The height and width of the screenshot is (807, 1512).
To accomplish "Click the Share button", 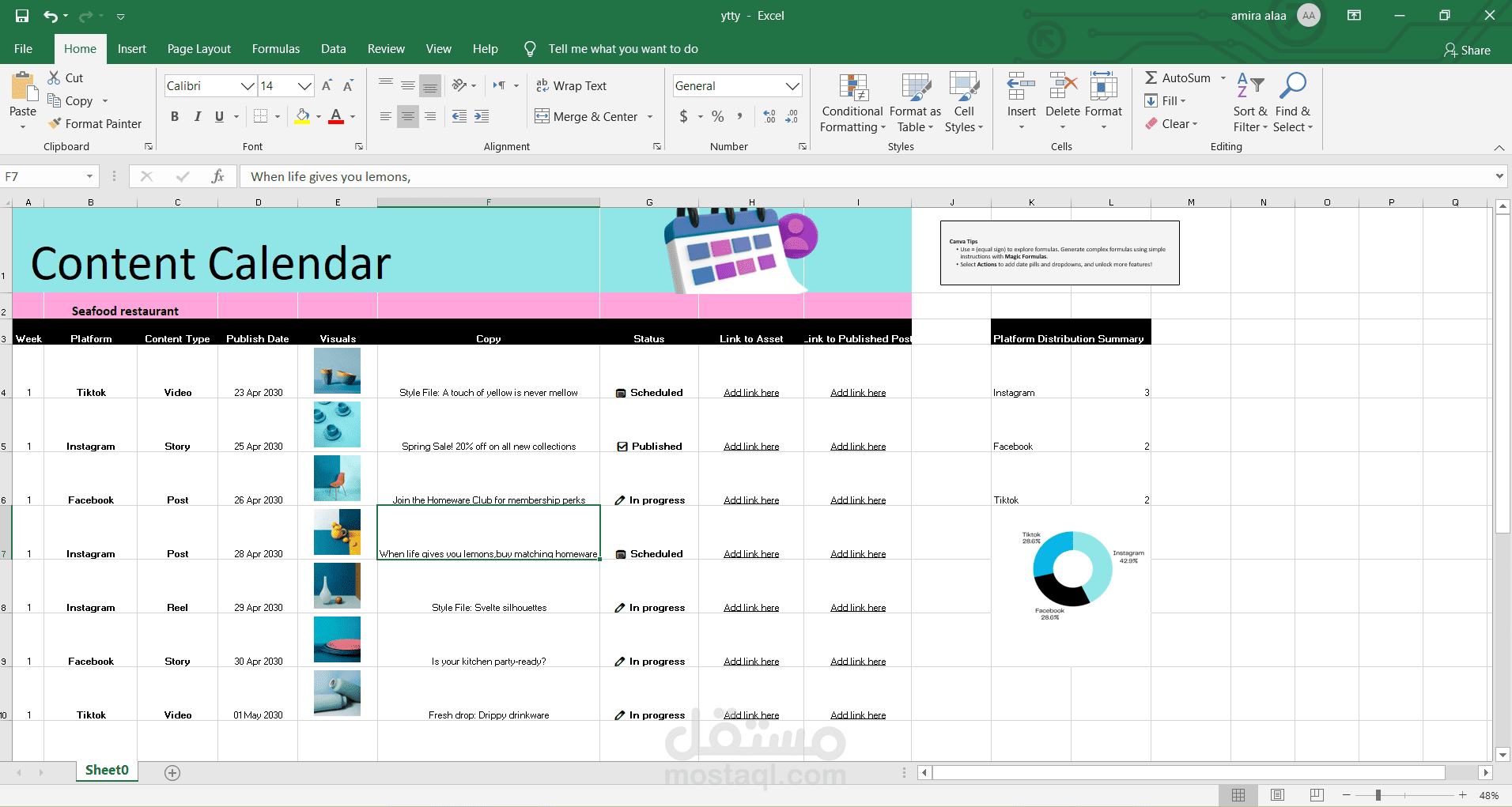I will [1467, 50].
